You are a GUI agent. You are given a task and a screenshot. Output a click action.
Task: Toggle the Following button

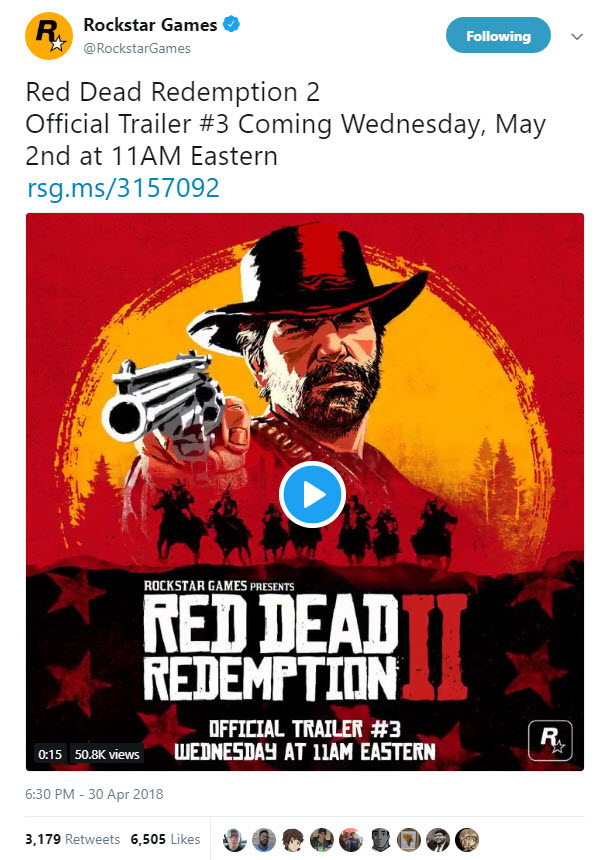pyautogui.click(x=498, y=36)
